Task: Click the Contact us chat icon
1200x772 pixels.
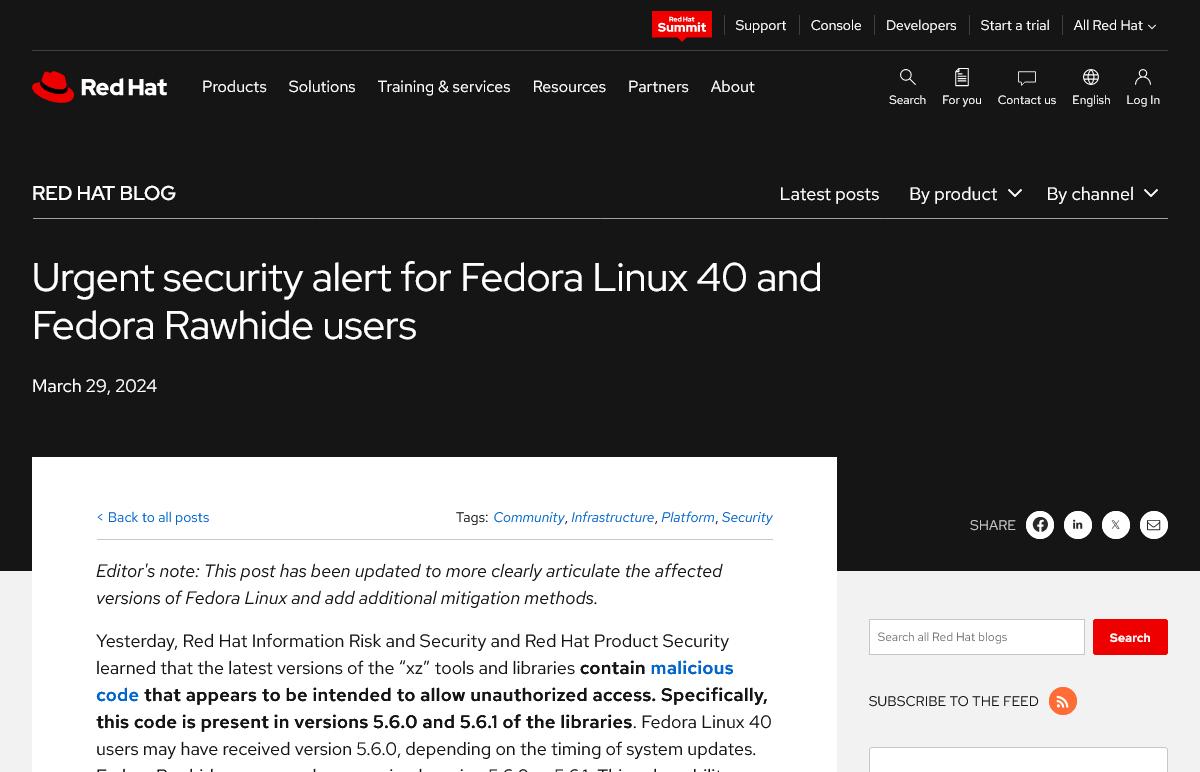Action: (1026, 78)
